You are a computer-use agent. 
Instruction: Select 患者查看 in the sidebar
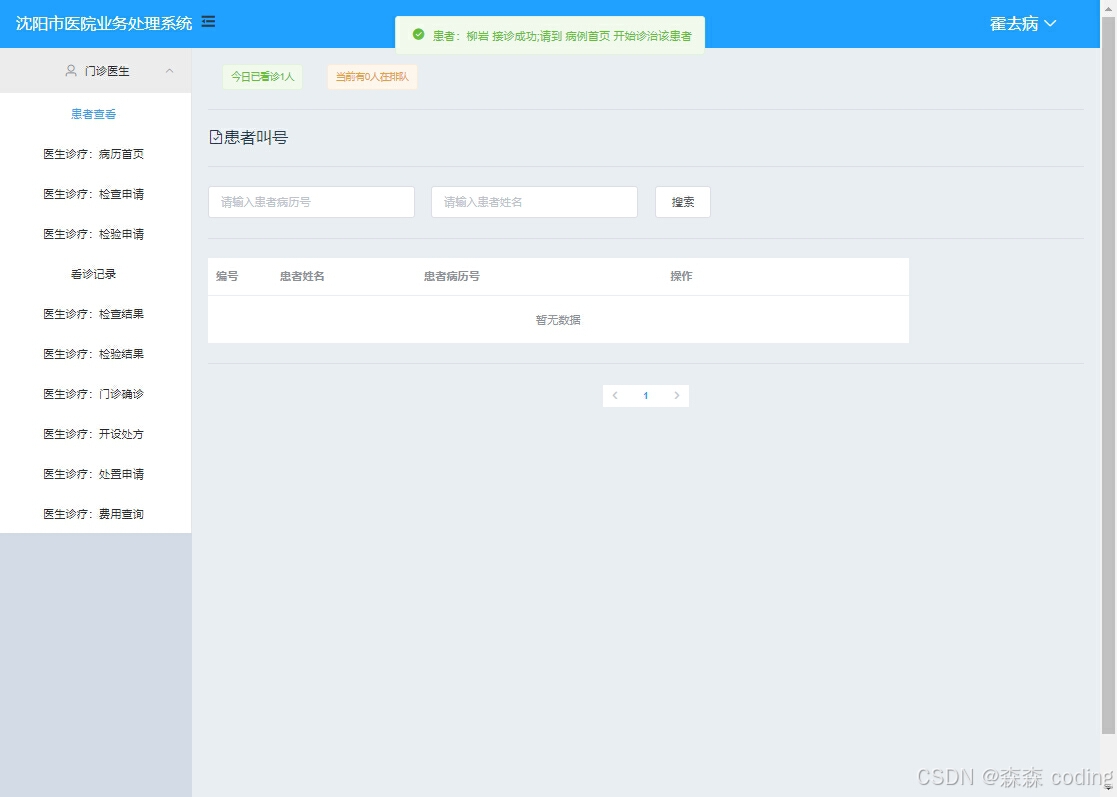point(93,114)
